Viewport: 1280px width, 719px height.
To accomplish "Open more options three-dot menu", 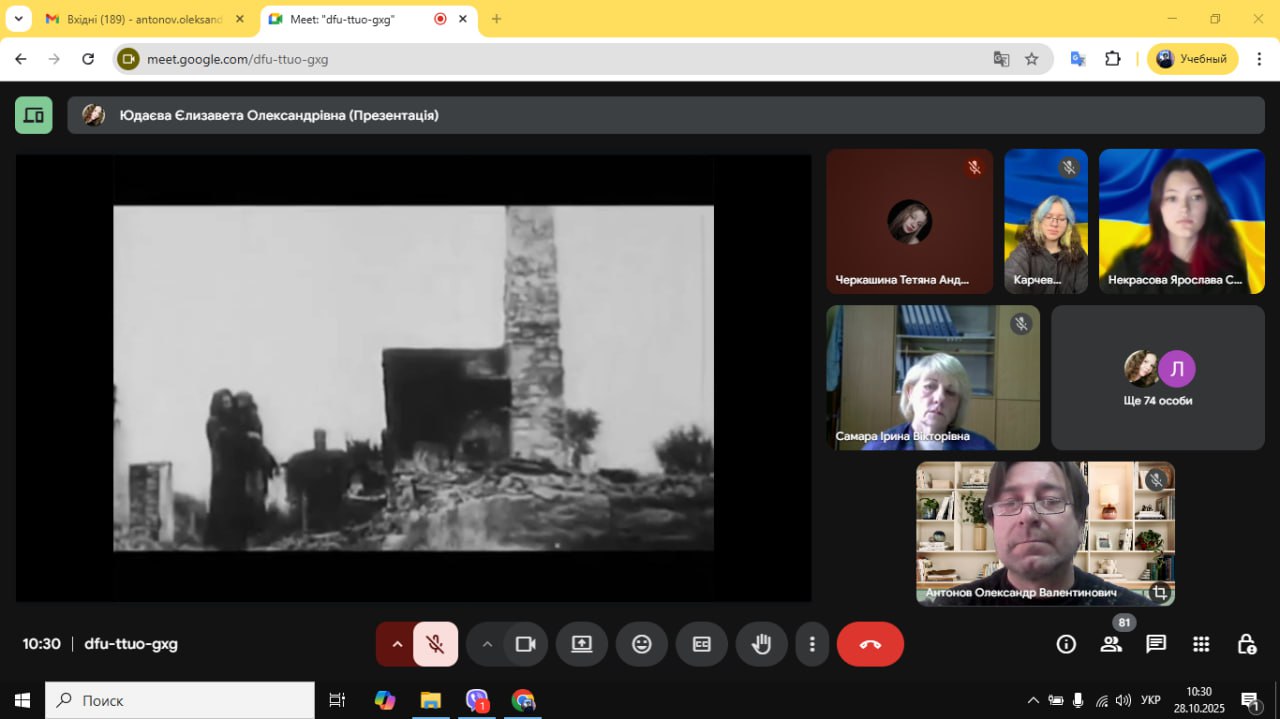I will 813,644.
